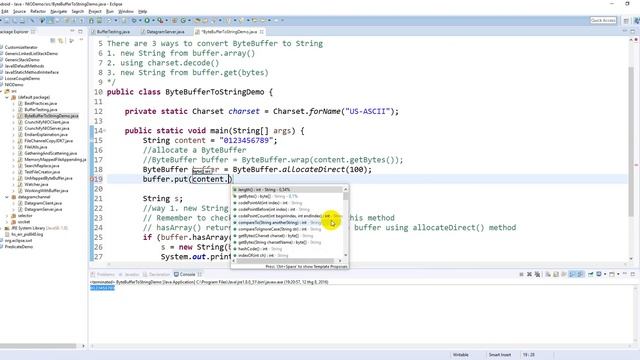This screenshot has width=640, height=360.
Task: Clear the Console output
Action: tap(548, 274)
